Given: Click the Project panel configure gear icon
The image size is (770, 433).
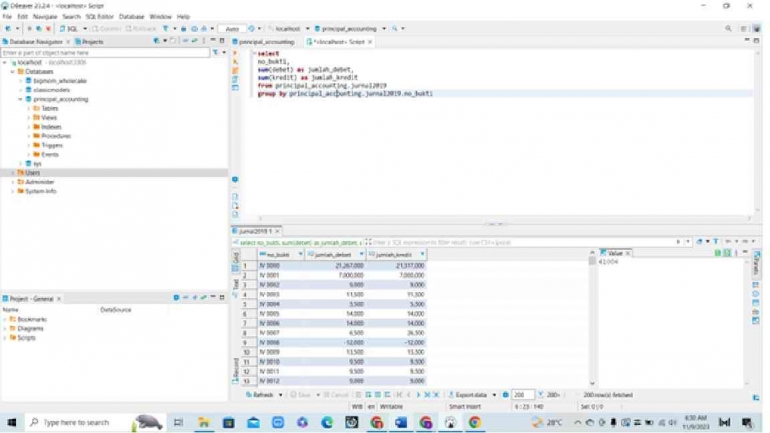Looking at the screenshot, I should click(x=176, y=298).
